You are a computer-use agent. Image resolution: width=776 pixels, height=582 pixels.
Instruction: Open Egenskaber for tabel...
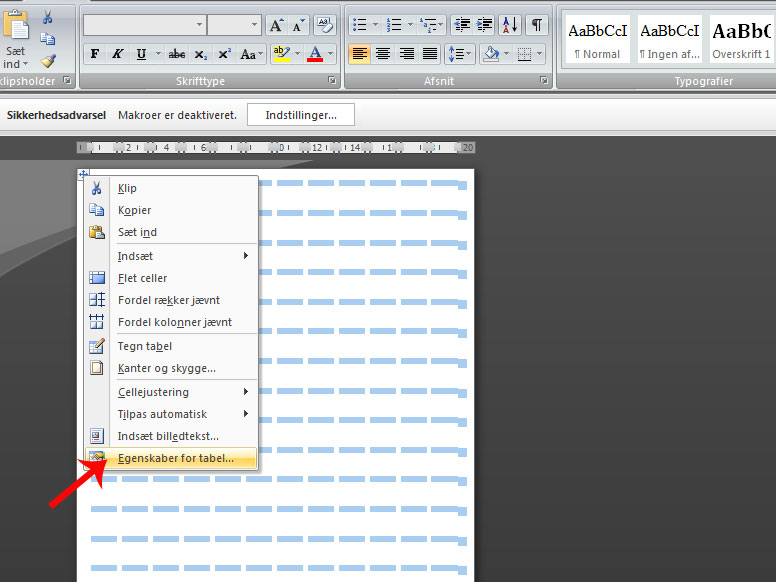(x=171, y=458)
